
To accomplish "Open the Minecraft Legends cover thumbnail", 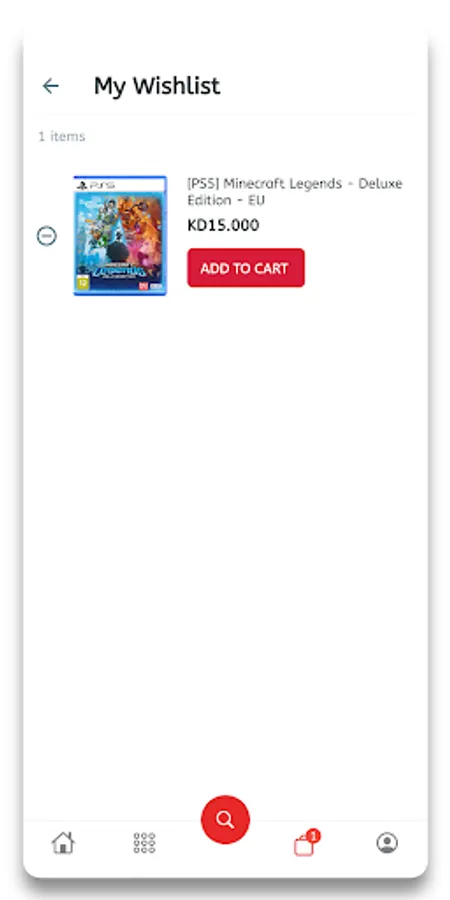I will click(120, 236).
